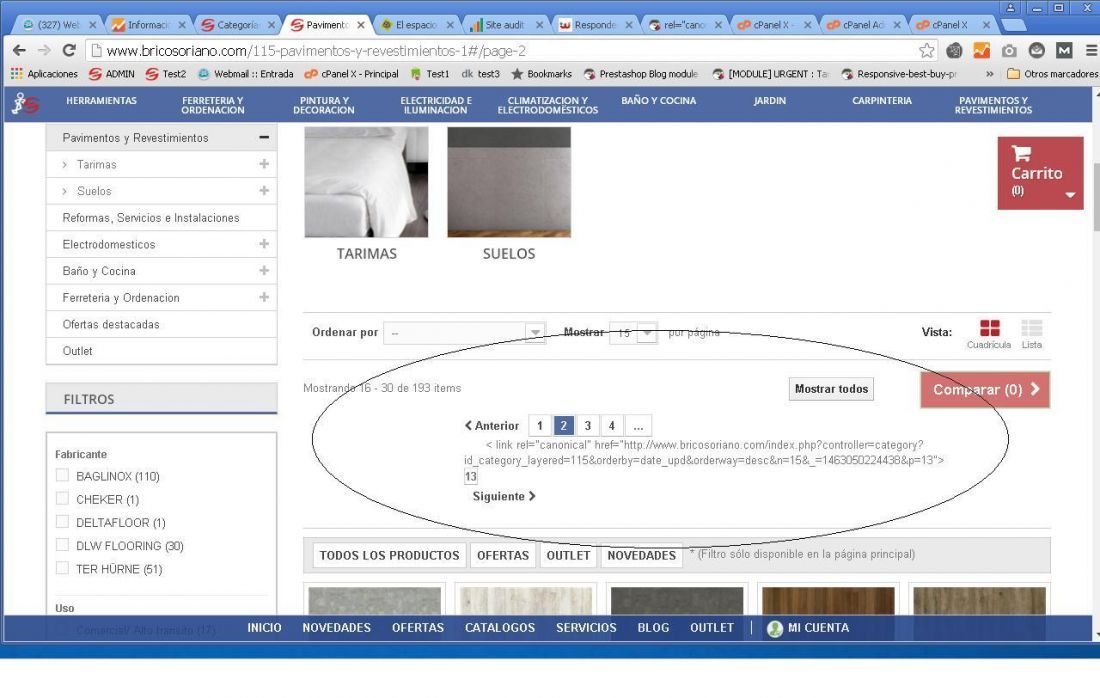Reload the page with refresh icon
Image resolution: width=1100 pixels, height=698 pixels.
(x=69, y=51)
